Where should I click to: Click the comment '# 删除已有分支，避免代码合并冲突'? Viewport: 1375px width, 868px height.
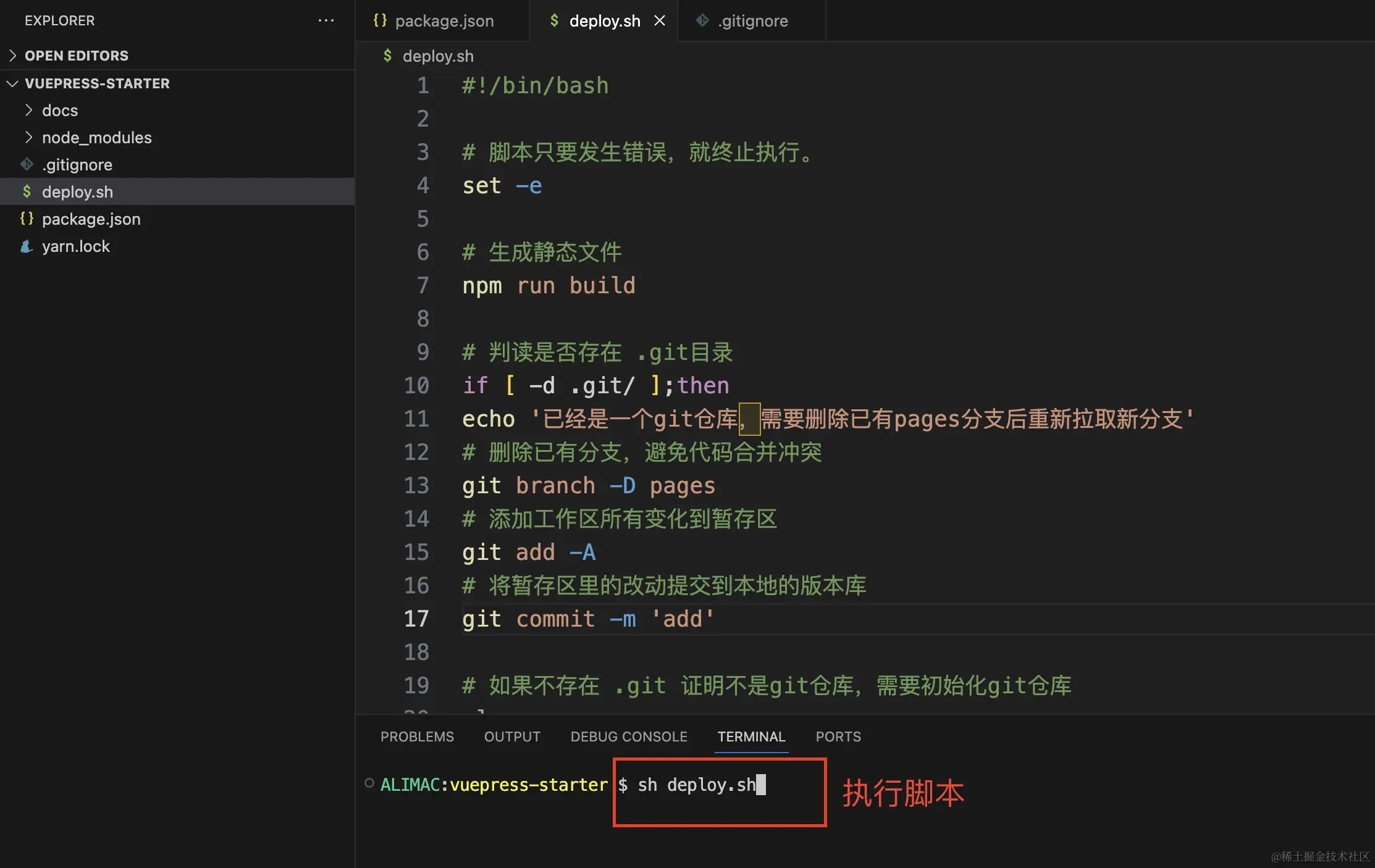click(642, 452)
